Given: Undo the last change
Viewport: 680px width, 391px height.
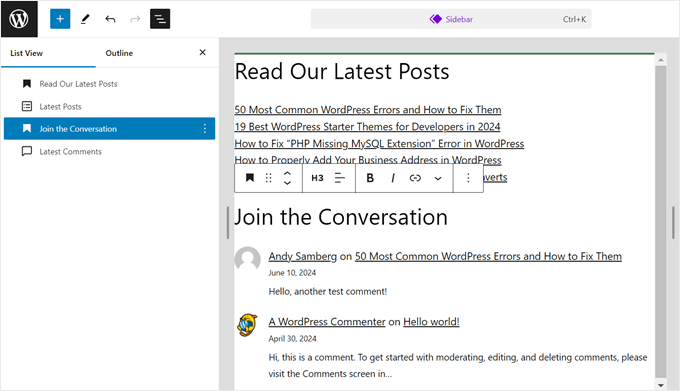Looking at the screenshot, I should [110, 19].
